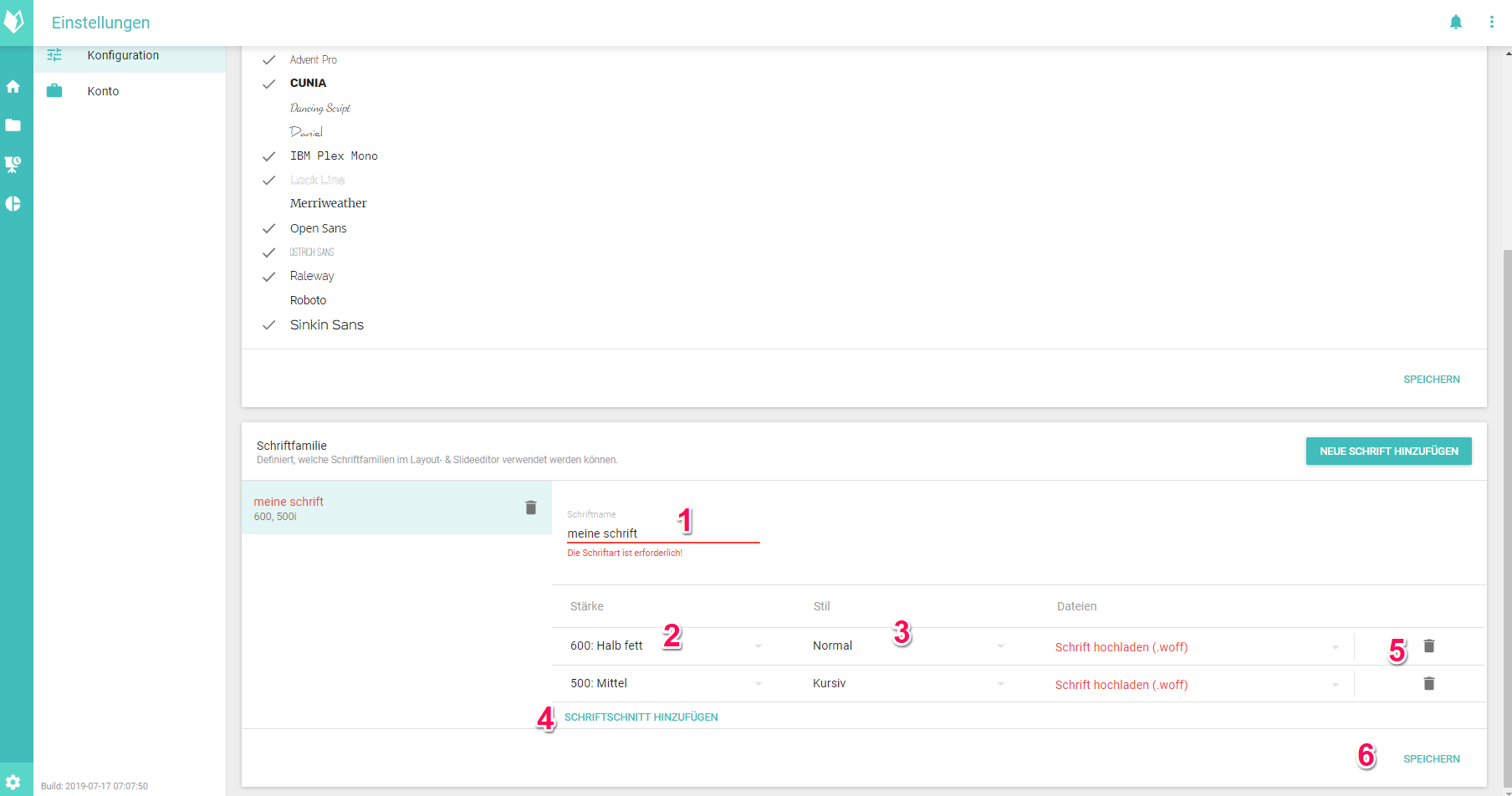Enable the Merriweather font

coord(268,203)
